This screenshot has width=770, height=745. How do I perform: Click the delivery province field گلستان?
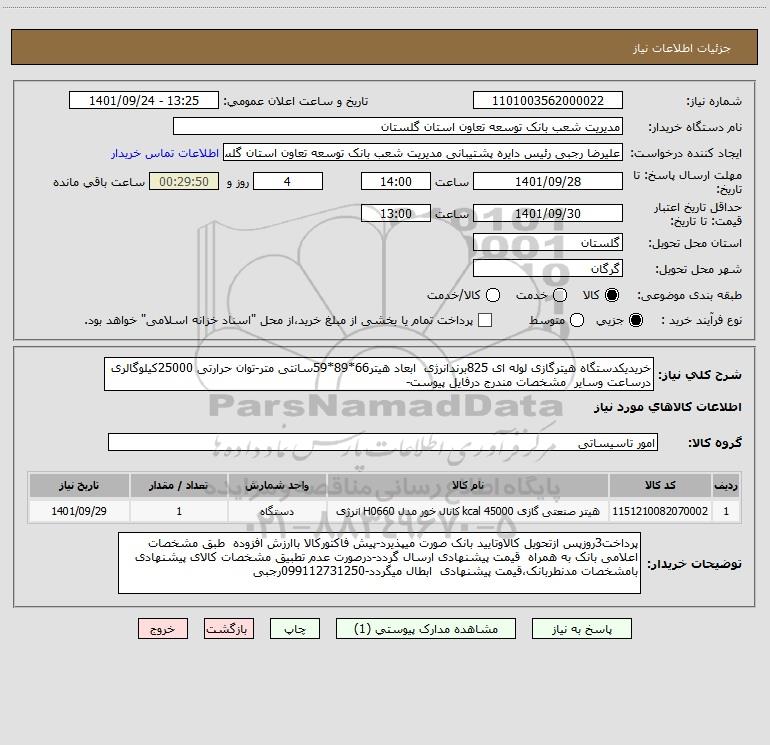(548, 243)
